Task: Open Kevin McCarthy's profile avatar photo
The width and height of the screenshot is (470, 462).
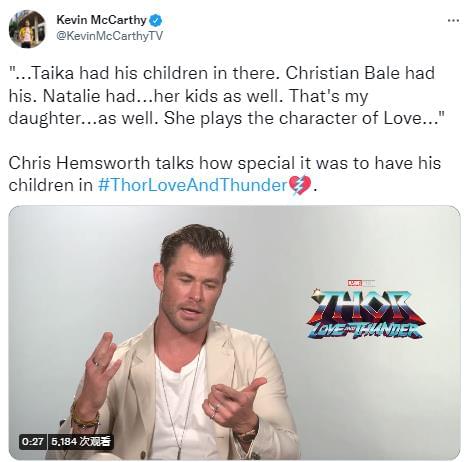Action: click(27, 29)
